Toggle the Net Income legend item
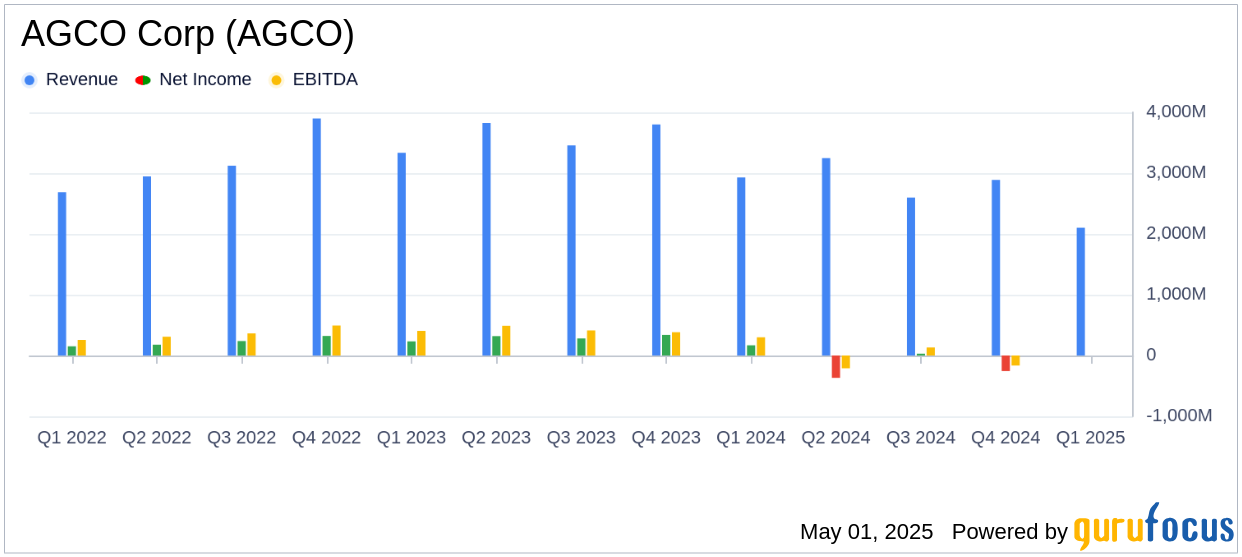 pyautogui.click(x=193, y=80)
